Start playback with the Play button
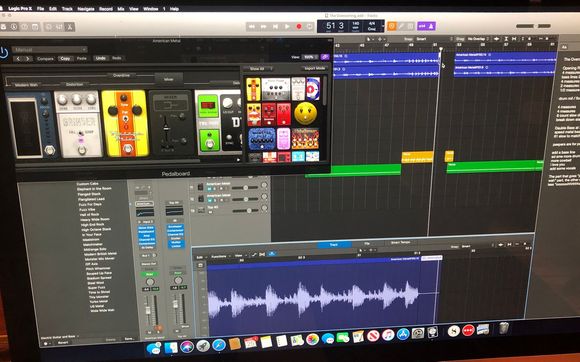Image resolution: width=580 pixels, height=362 pixels. (287, 27)
